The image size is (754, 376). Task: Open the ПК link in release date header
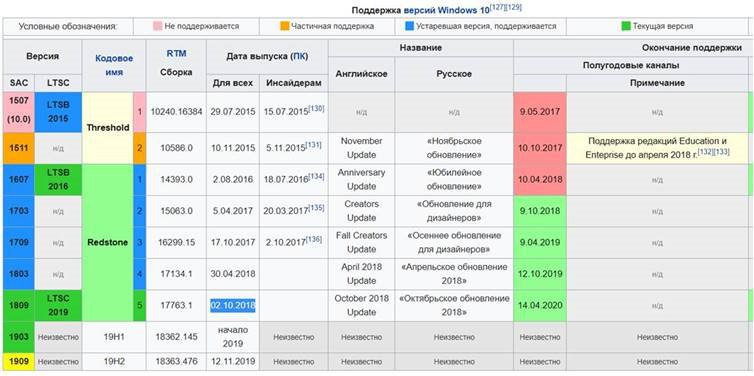click(298, 56)
